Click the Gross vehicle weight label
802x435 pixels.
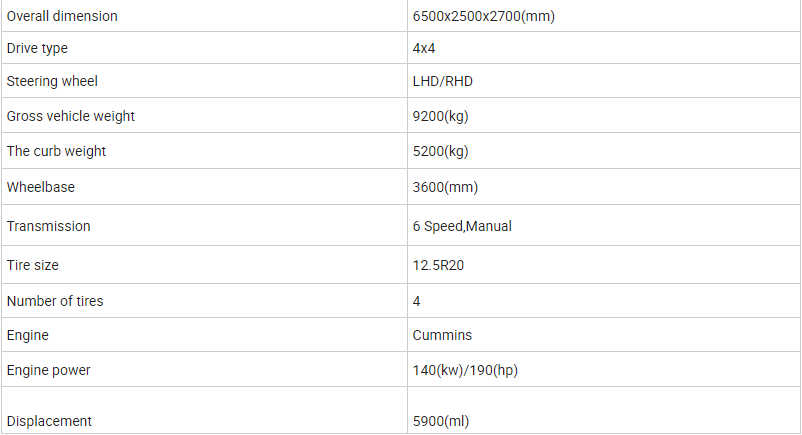click(x=71, y=116)
